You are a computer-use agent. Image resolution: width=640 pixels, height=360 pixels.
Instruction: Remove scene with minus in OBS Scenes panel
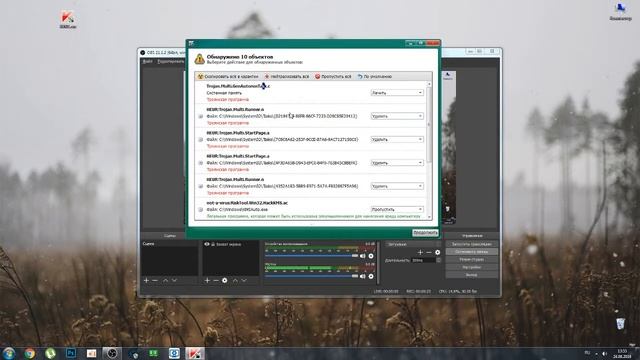[155, 280]
